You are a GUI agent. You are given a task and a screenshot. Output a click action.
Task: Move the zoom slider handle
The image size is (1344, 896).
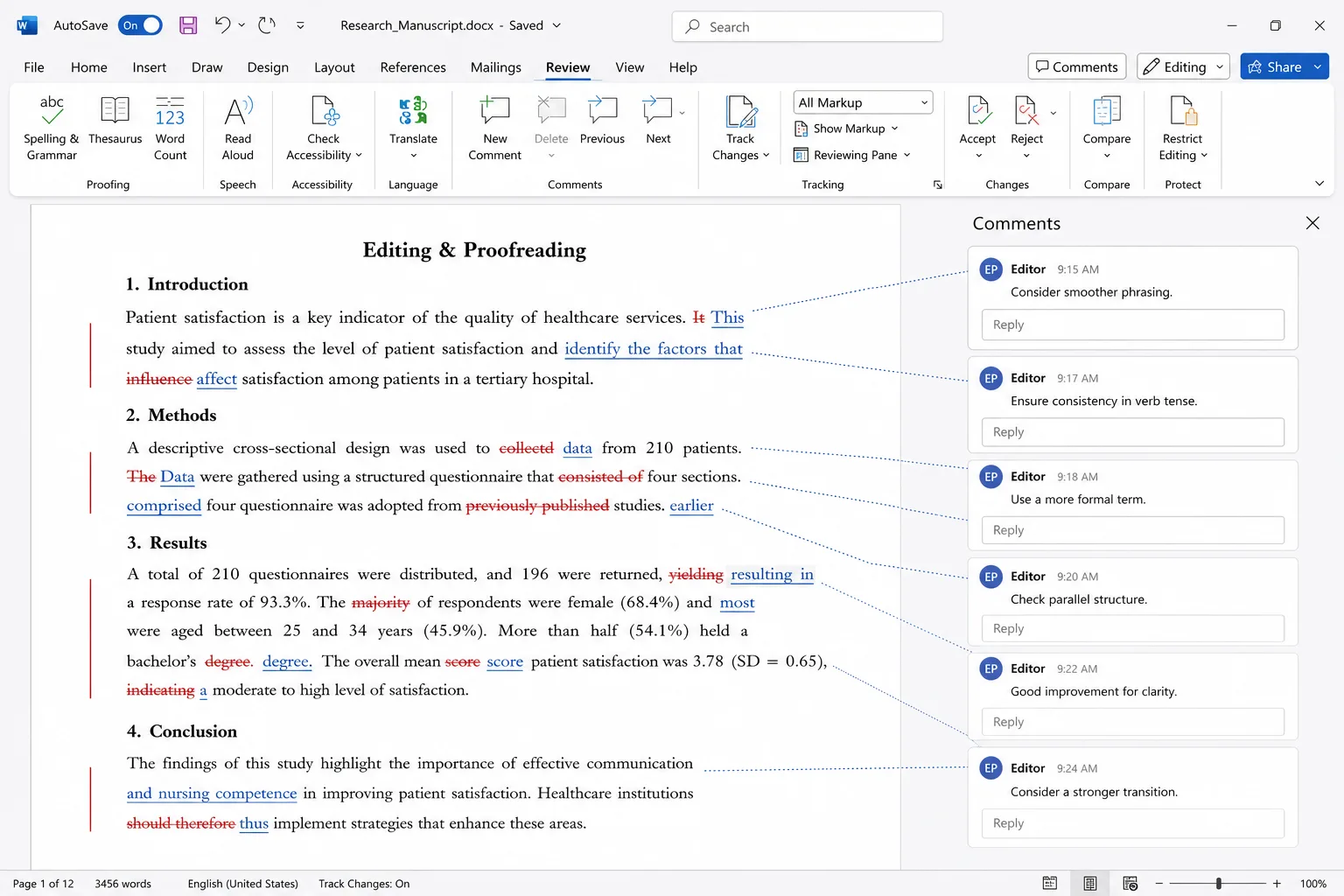coord(1219,884)
